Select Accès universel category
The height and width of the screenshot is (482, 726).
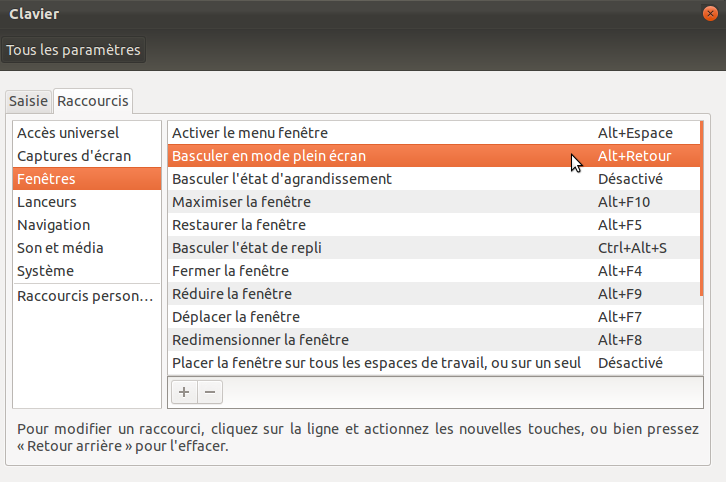pos(68,133)
